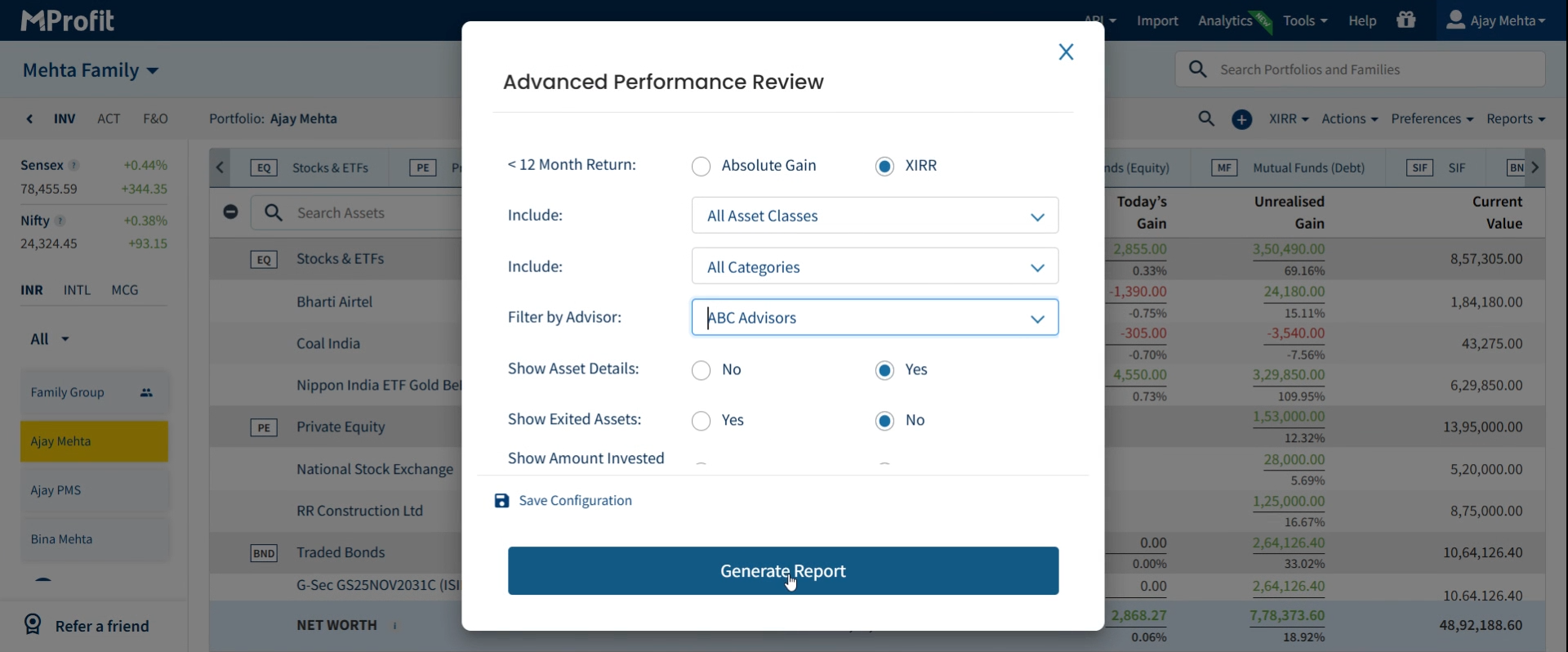Click the National Stock Exchange asset row
Viewport: 1568px width, 652px height.
(375, 470)
